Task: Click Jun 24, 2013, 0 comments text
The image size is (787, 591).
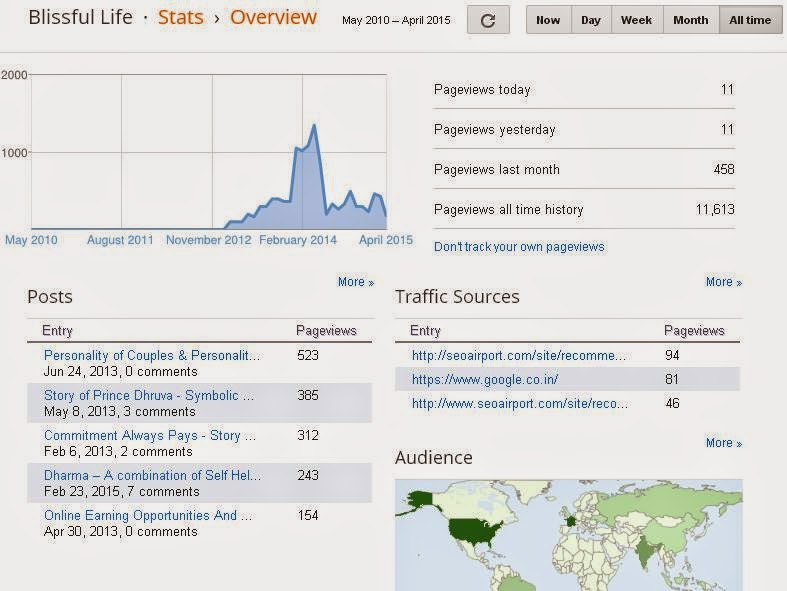Action: (x=120, y=372)
